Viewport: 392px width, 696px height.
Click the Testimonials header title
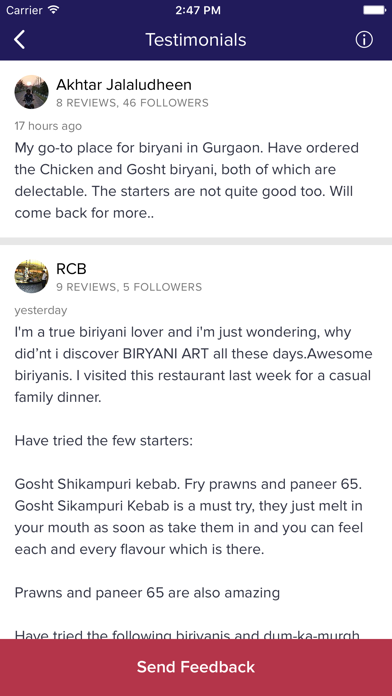click(x=196, y=40)
